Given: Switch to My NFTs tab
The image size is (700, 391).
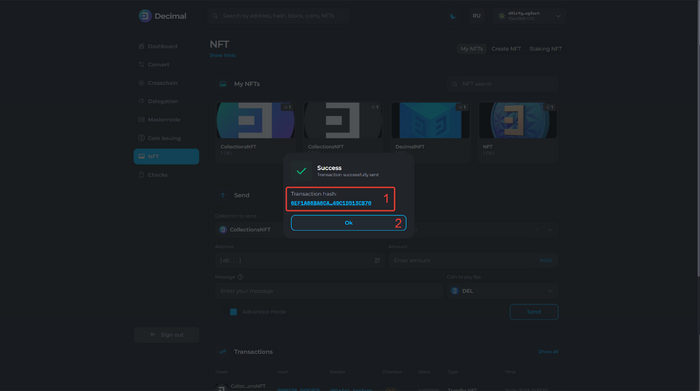Looking at the screenshot, I should pyautogui.click(x=471, y=49).
